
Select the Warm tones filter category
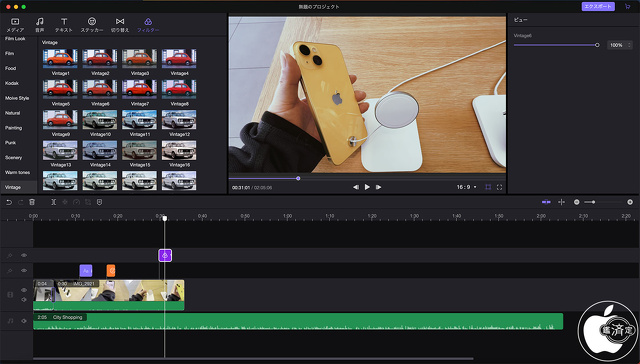pos(17,173)
